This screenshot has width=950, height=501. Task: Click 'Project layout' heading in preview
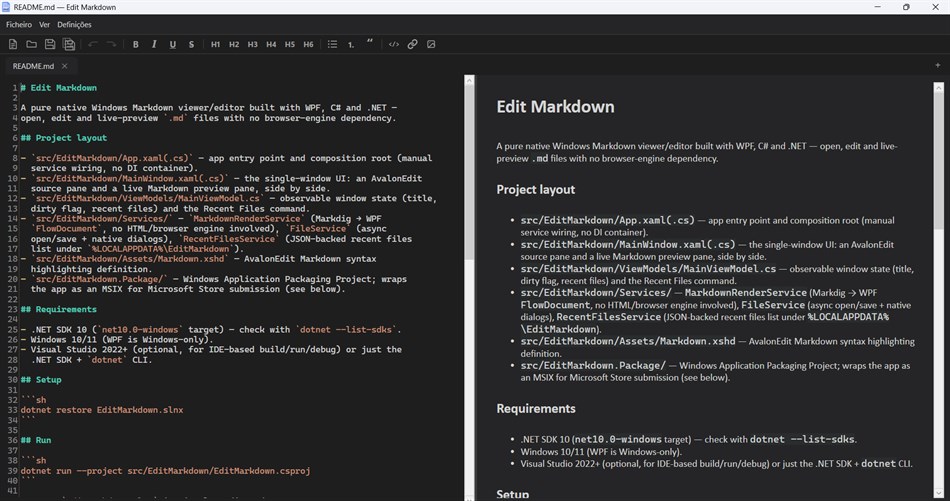click(536, 190)
